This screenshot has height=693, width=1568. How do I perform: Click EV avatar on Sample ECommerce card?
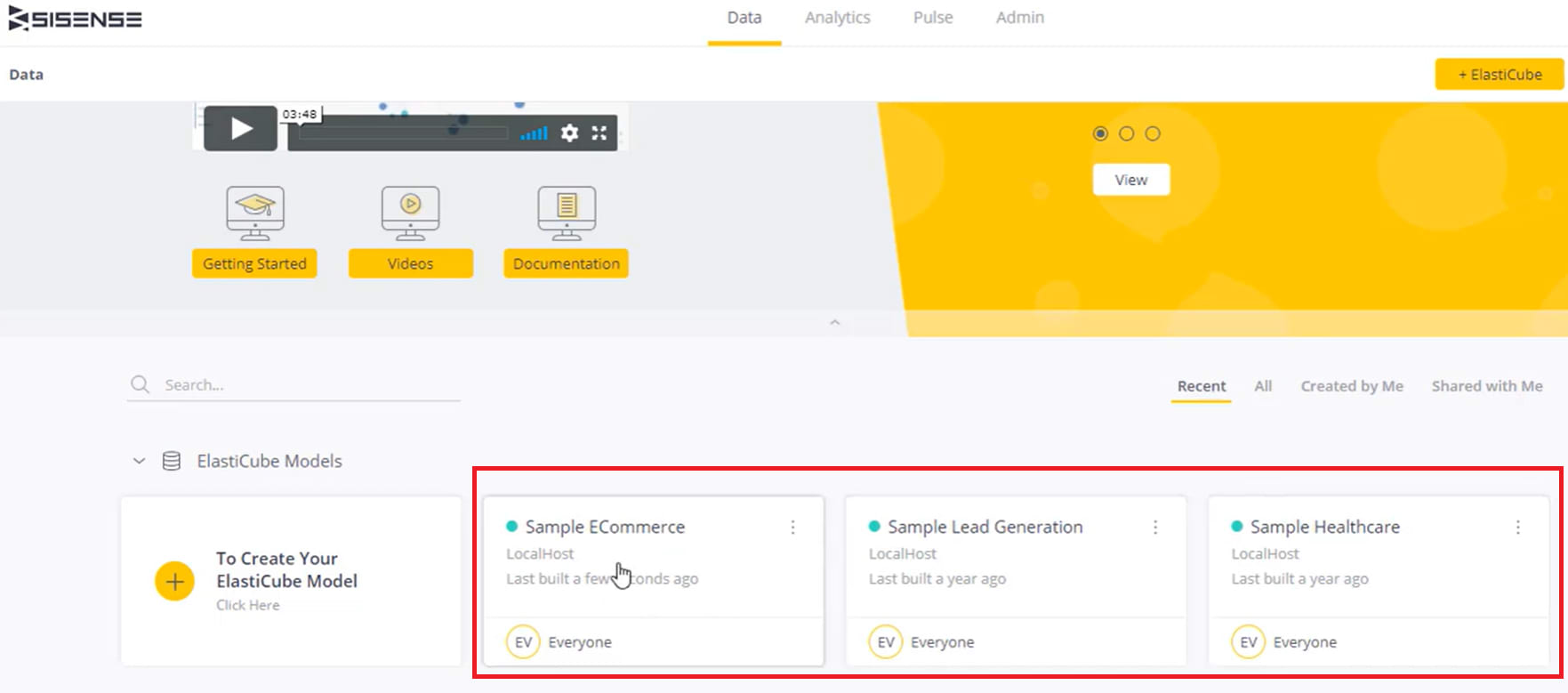523,642
